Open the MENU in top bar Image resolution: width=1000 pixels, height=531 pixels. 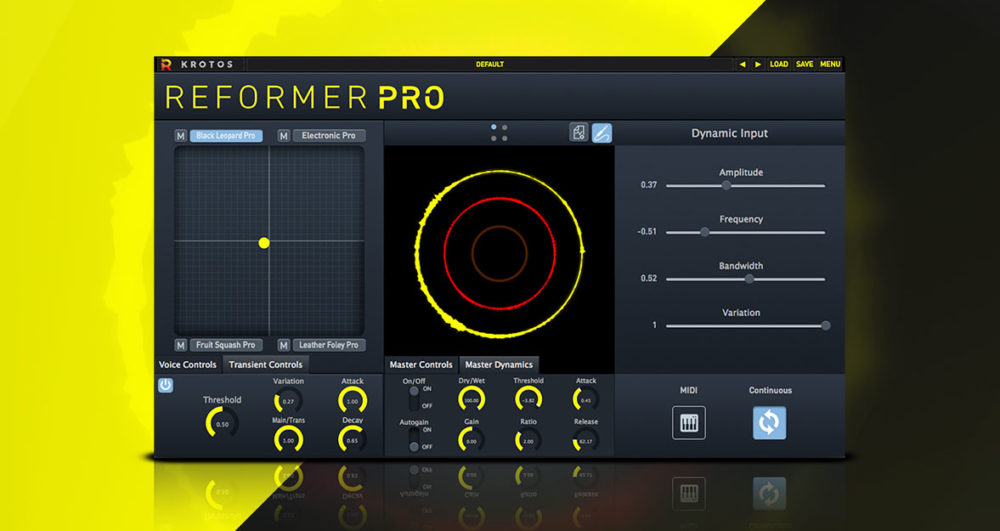coord(830,64)
